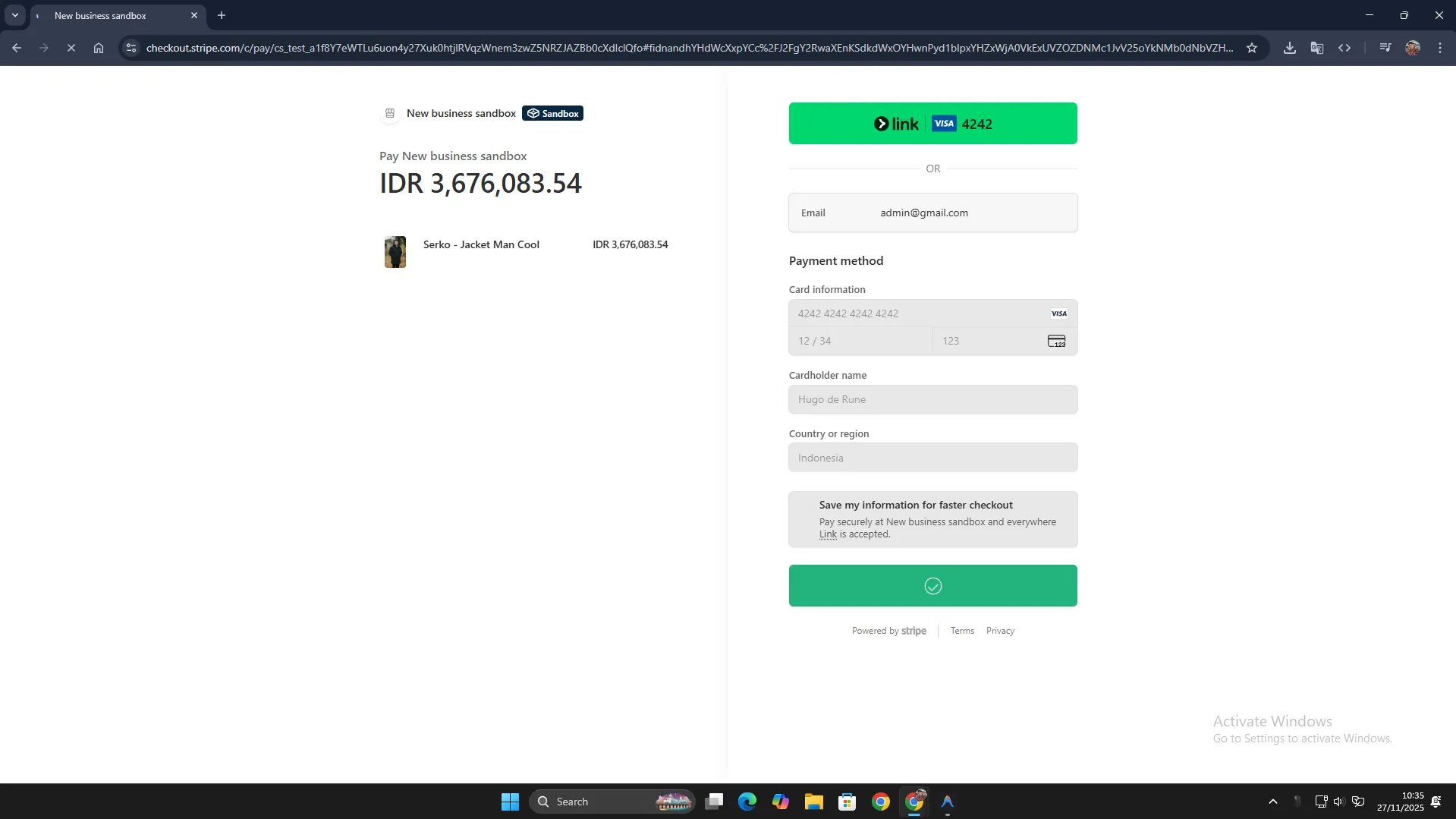1456x819 pixels.
Task: Click the translate page icon
Action: pos(1316,48)
